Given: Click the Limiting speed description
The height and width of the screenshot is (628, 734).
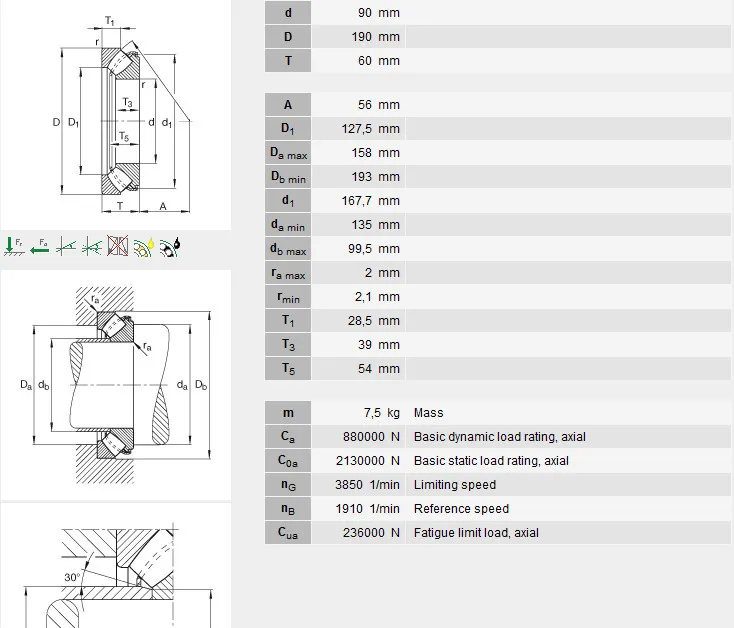Looking at the screenshot, I should pos(454,485).
